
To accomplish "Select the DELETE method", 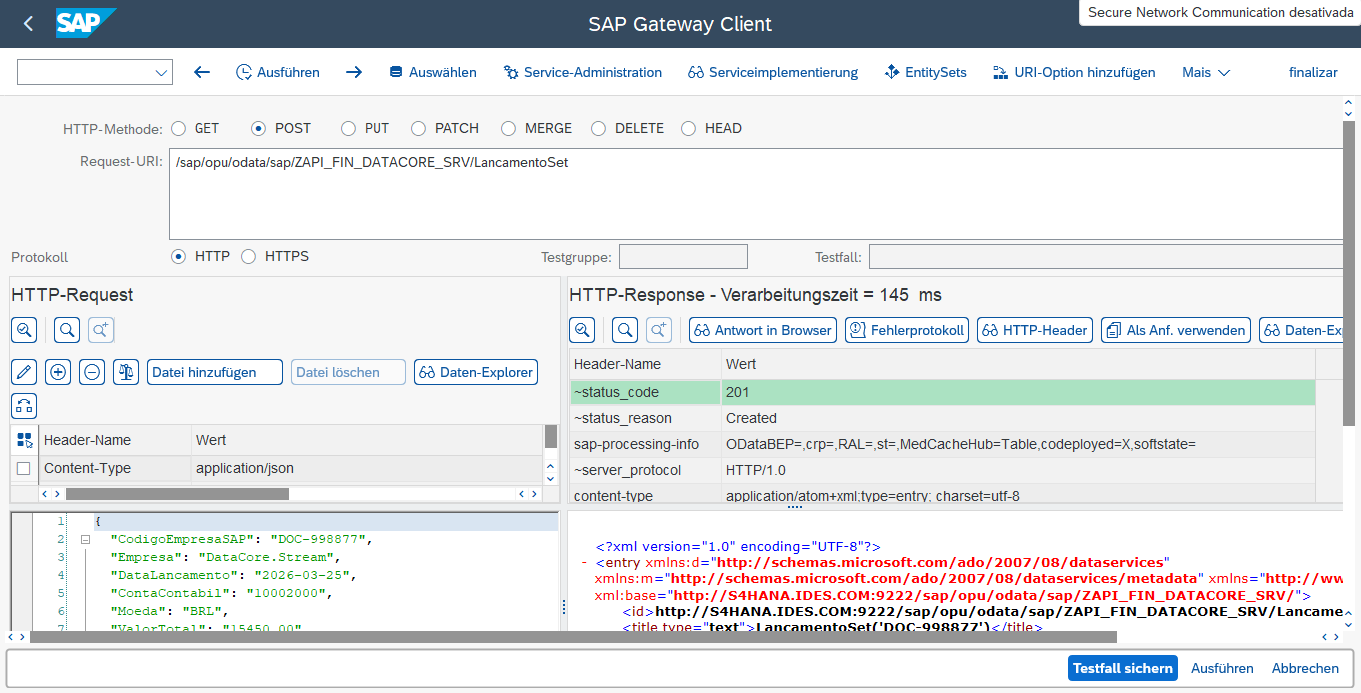I will pyautogui.click(x=599, y=128).
